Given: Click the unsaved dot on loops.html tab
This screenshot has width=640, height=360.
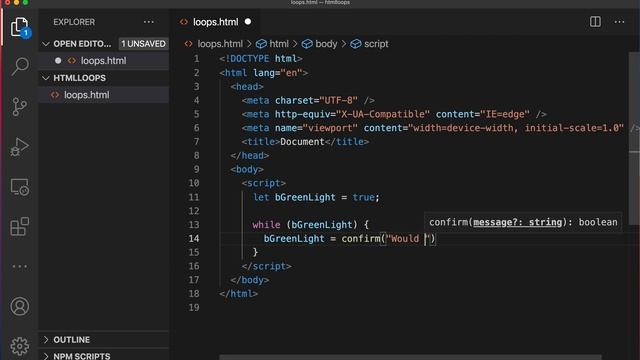Looking at the screenshot, I should pos(248,22).
